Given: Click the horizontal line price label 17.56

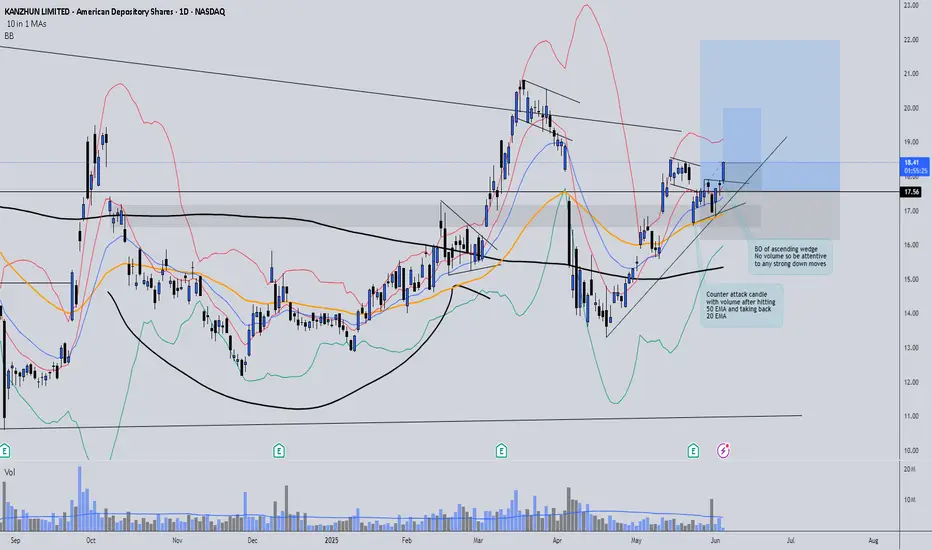Looking at the screenshot, I should tap(912, 192).
